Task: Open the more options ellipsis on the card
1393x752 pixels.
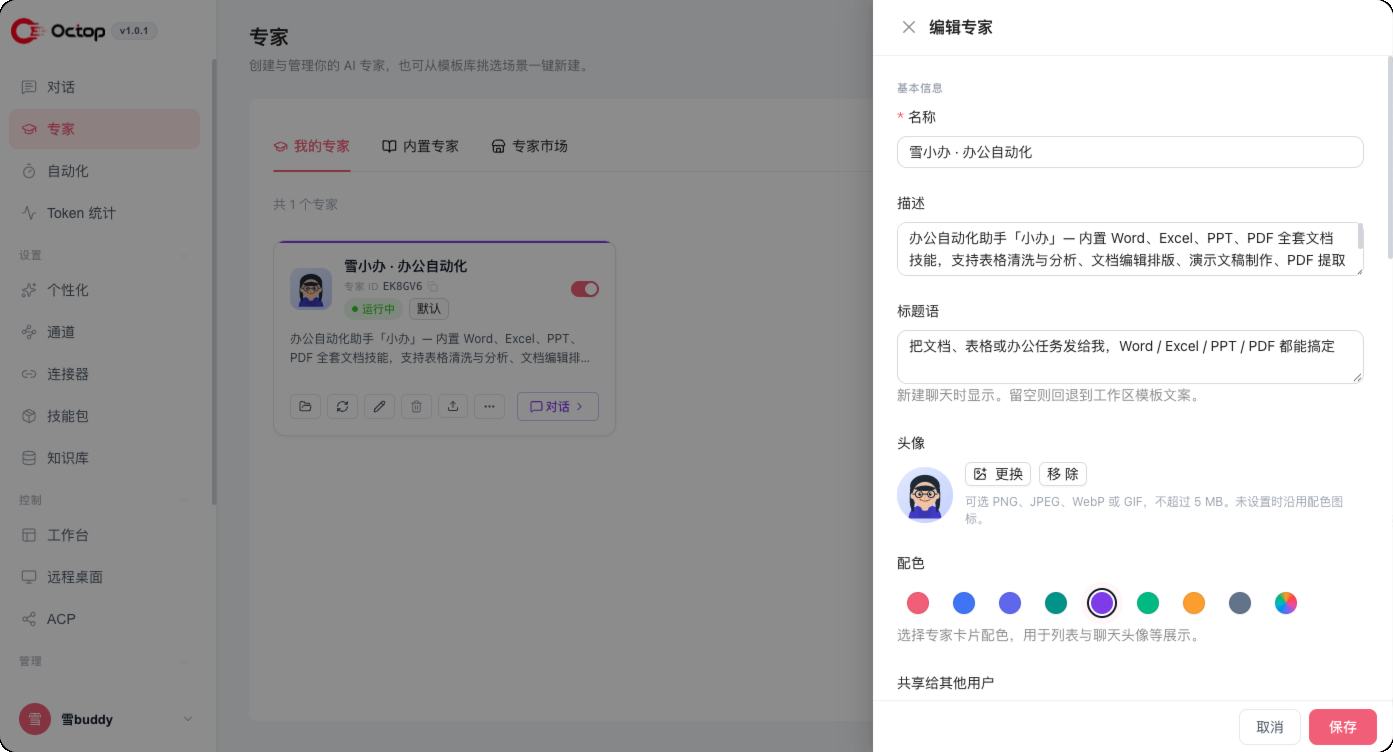Action: [x=489, y=406]
